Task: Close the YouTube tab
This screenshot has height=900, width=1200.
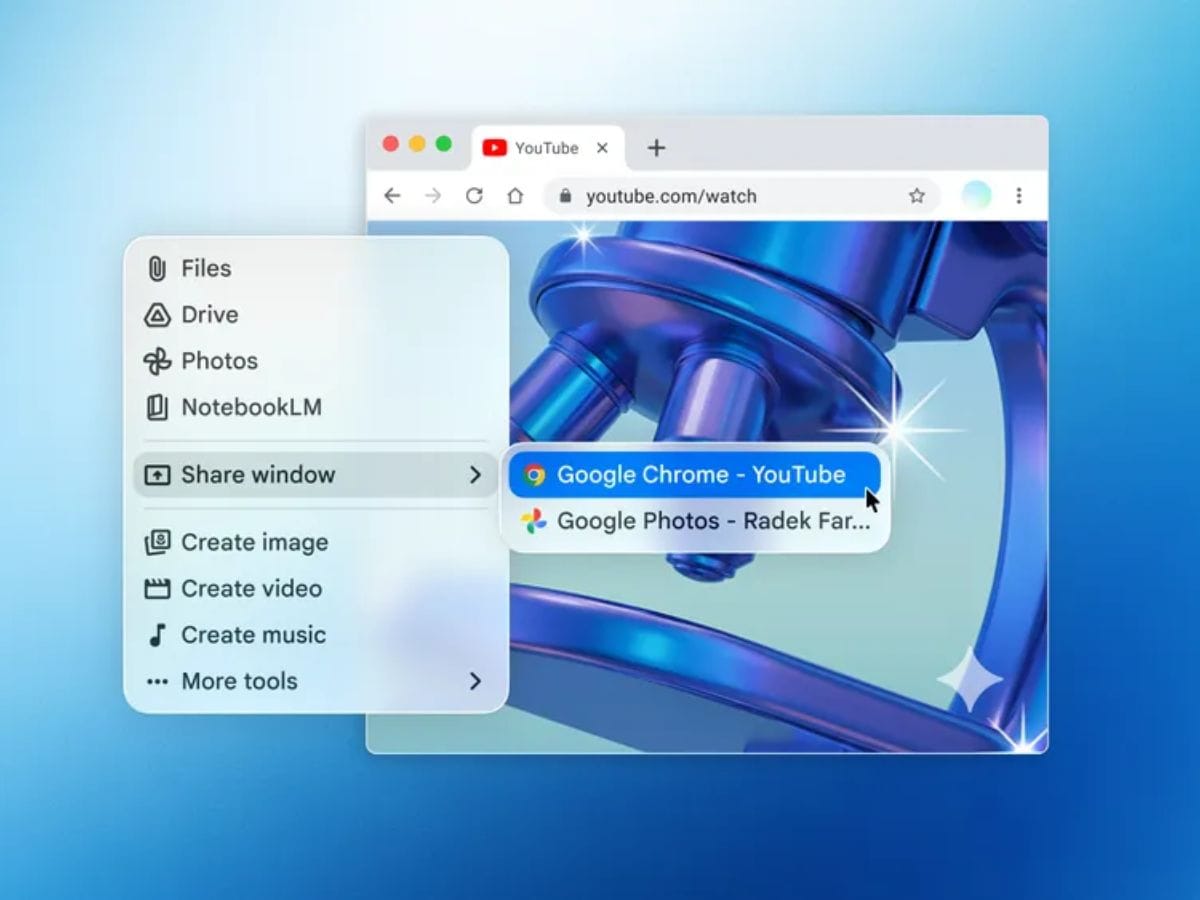Action: click(x=602, y=148)
